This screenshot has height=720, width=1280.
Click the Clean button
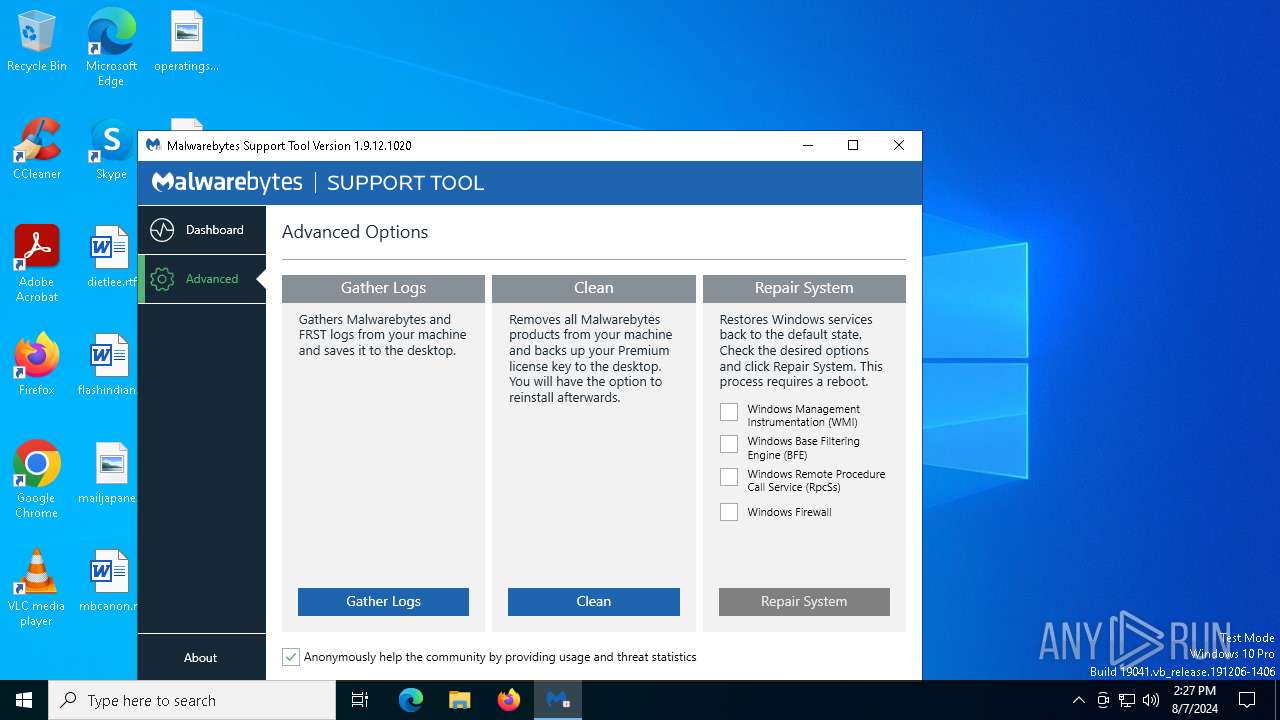tap(594, 602)
